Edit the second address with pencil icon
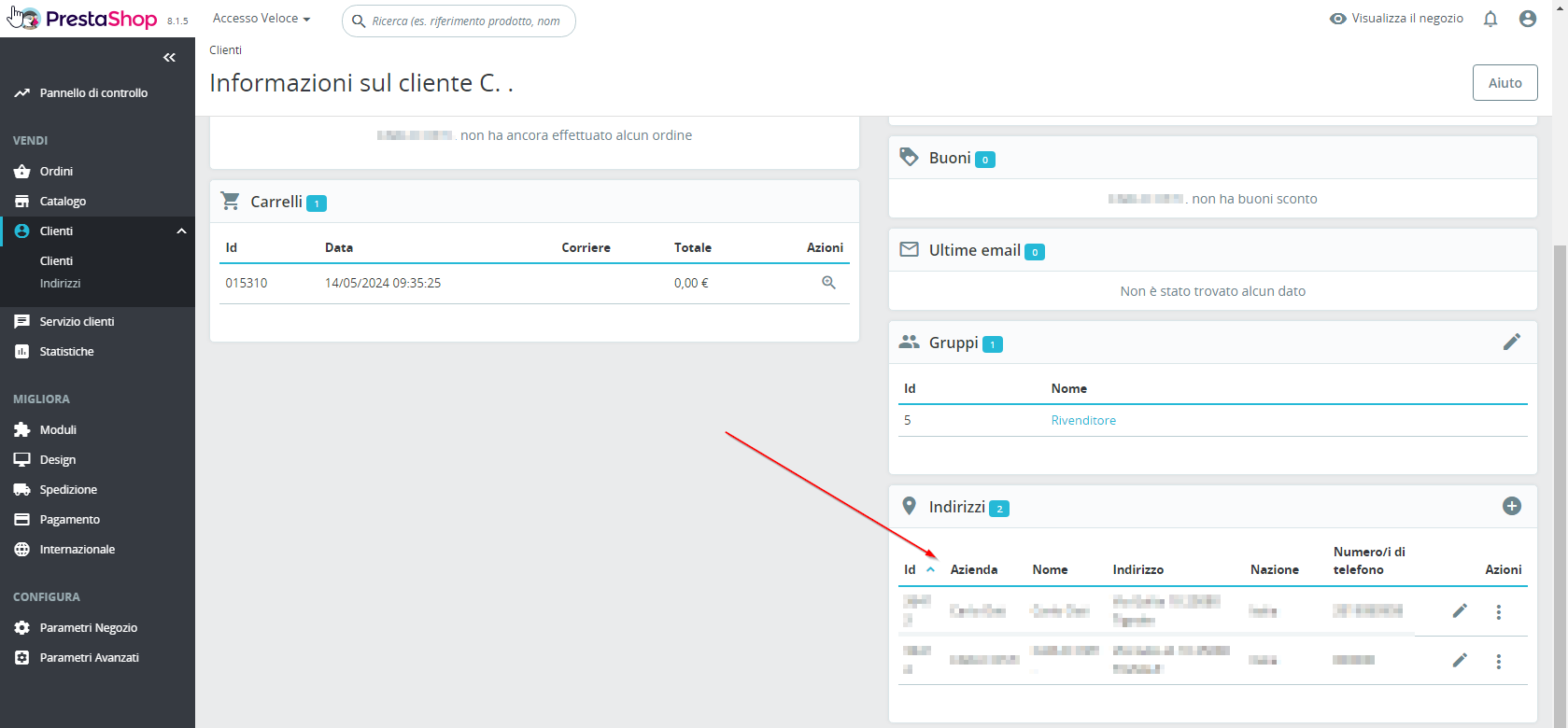The width and height of the screenshot is (1568, 728). pyautogui.click(x=1460, y=661)
